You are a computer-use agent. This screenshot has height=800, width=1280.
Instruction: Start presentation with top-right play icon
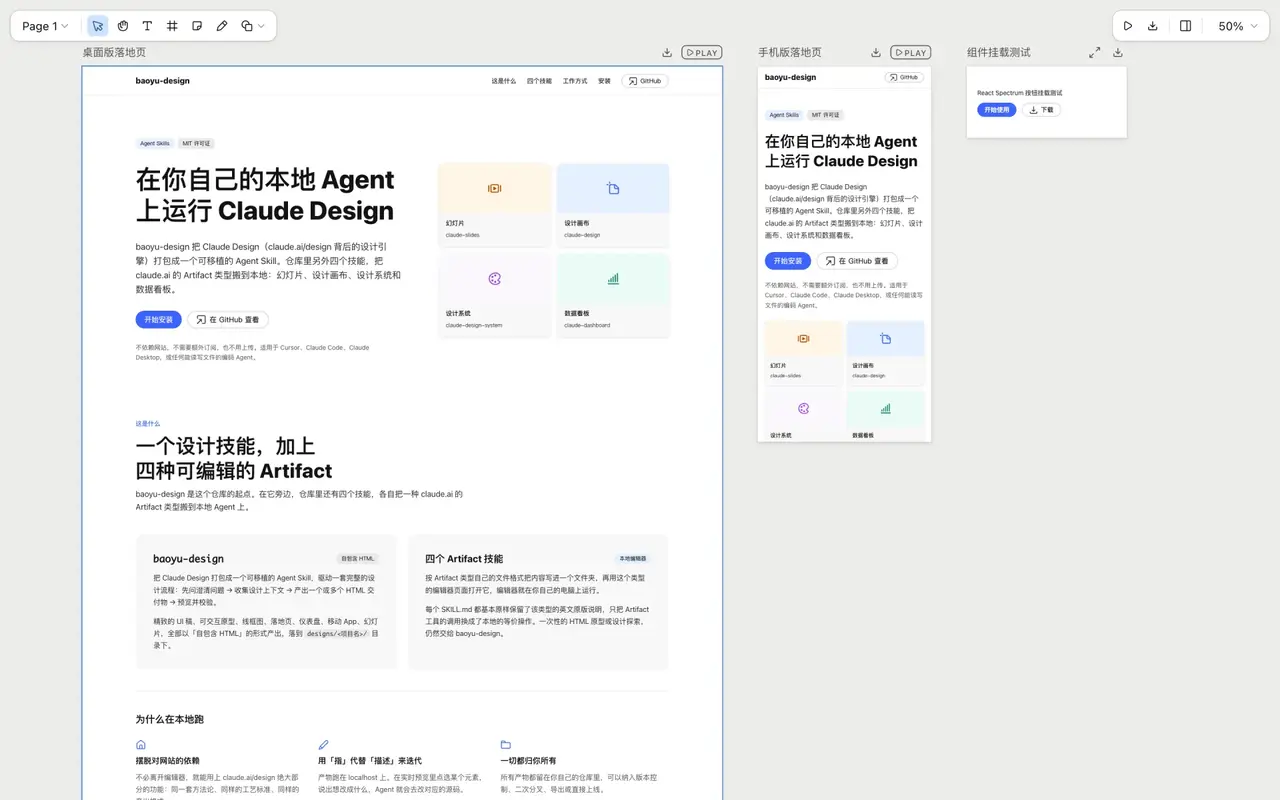pos(1128,26)
